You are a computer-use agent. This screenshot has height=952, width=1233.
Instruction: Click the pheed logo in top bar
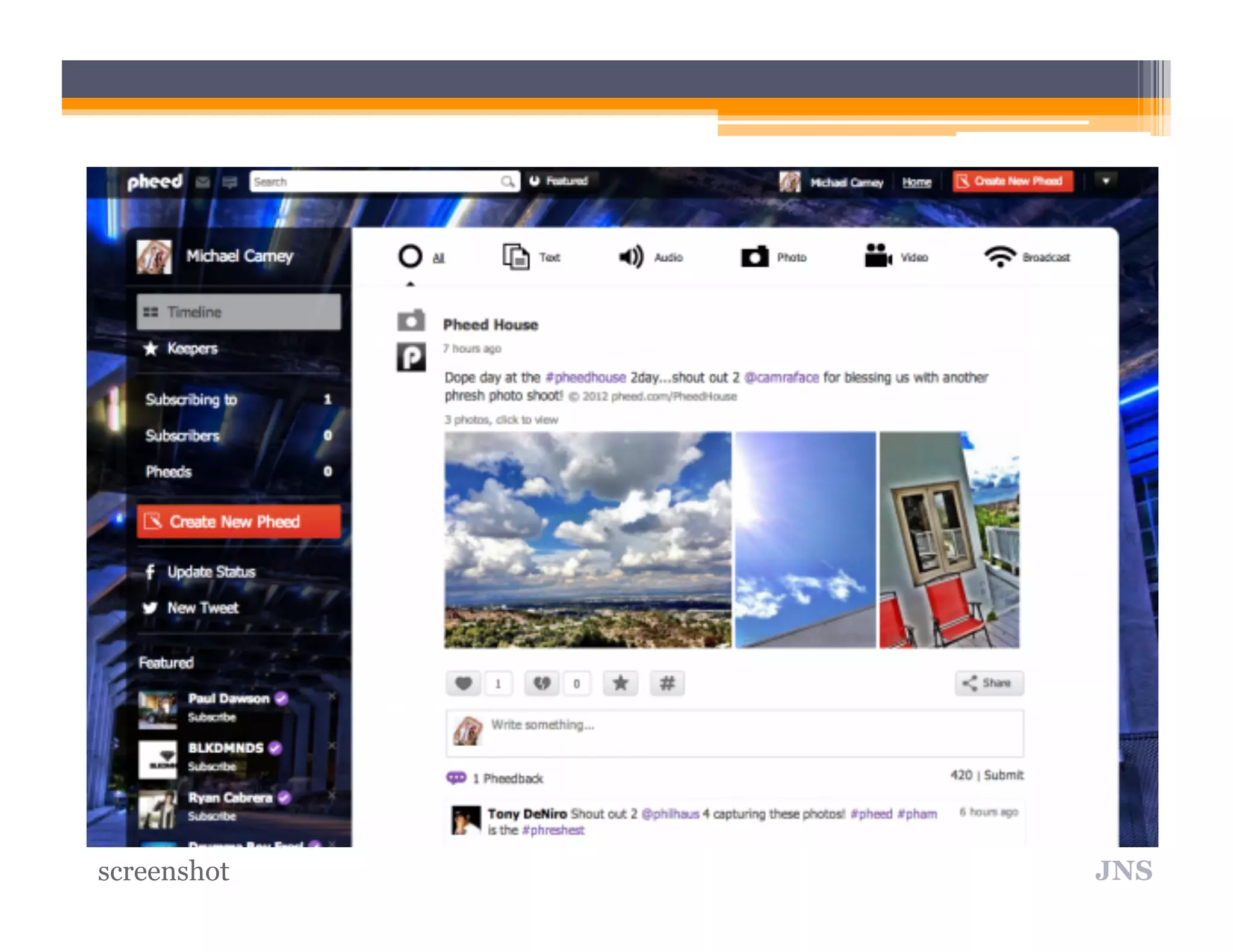(154, 181)
